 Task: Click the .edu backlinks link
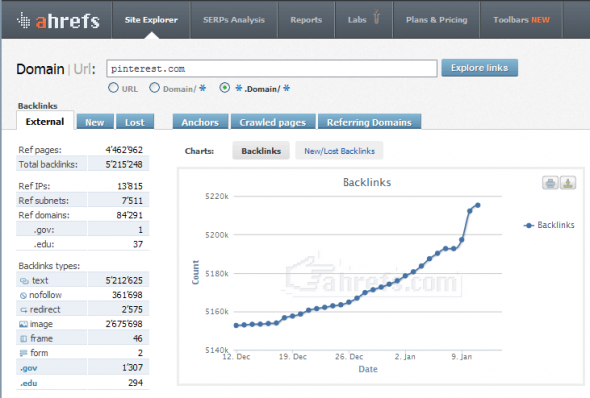pos(29,383)
